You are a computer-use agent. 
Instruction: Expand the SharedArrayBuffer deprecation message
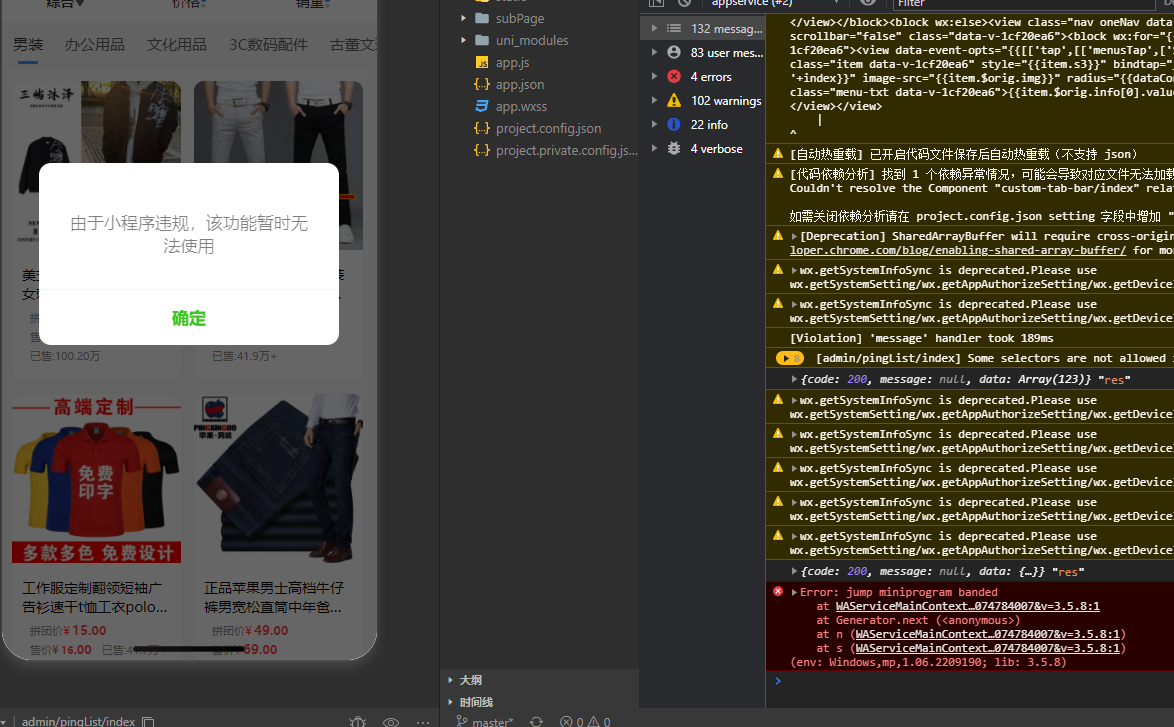tap(794, 236)
